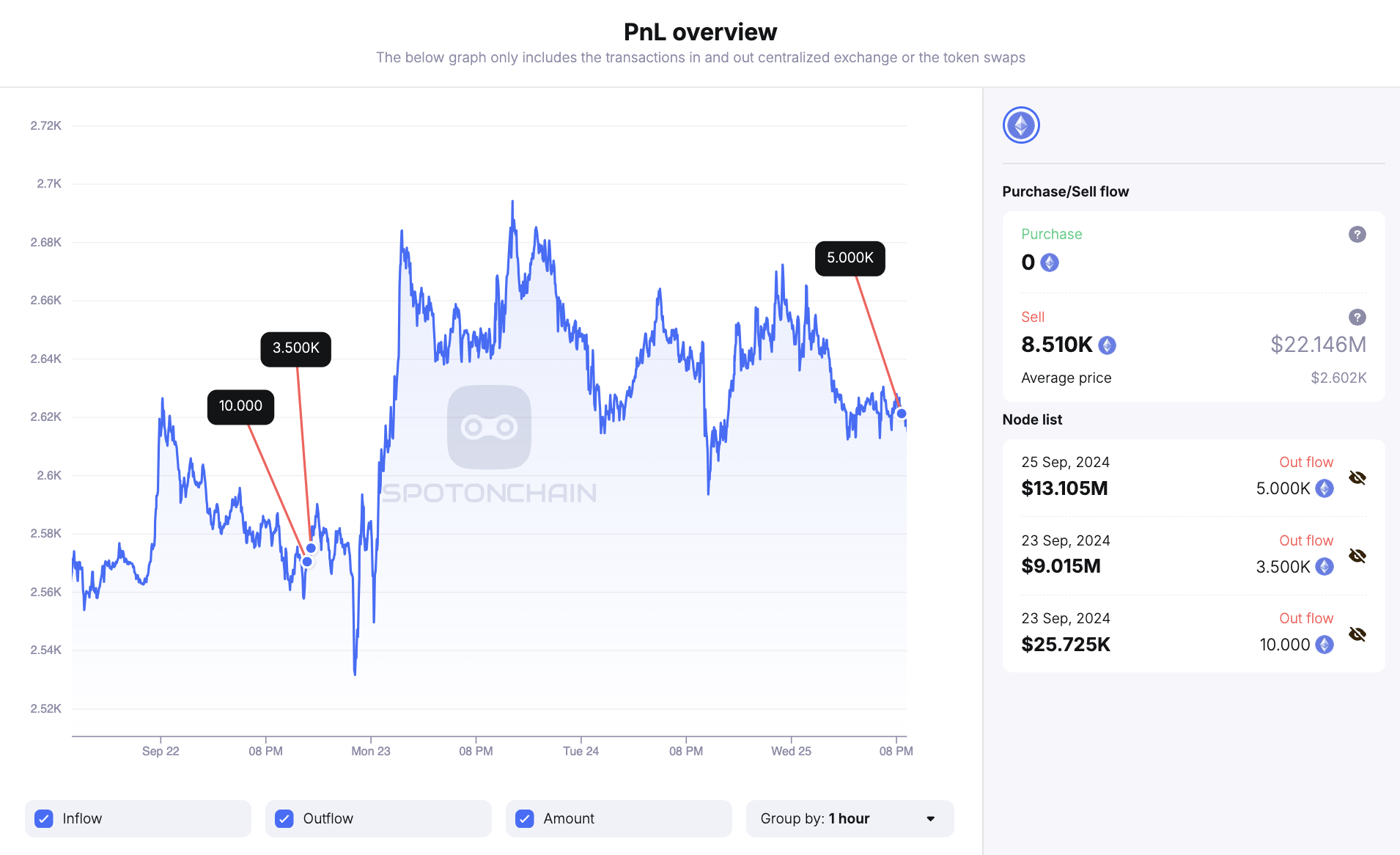1400x855 pixels.
Task: Click the 3.500K marker label on the chart
Action: pos(295,348)
